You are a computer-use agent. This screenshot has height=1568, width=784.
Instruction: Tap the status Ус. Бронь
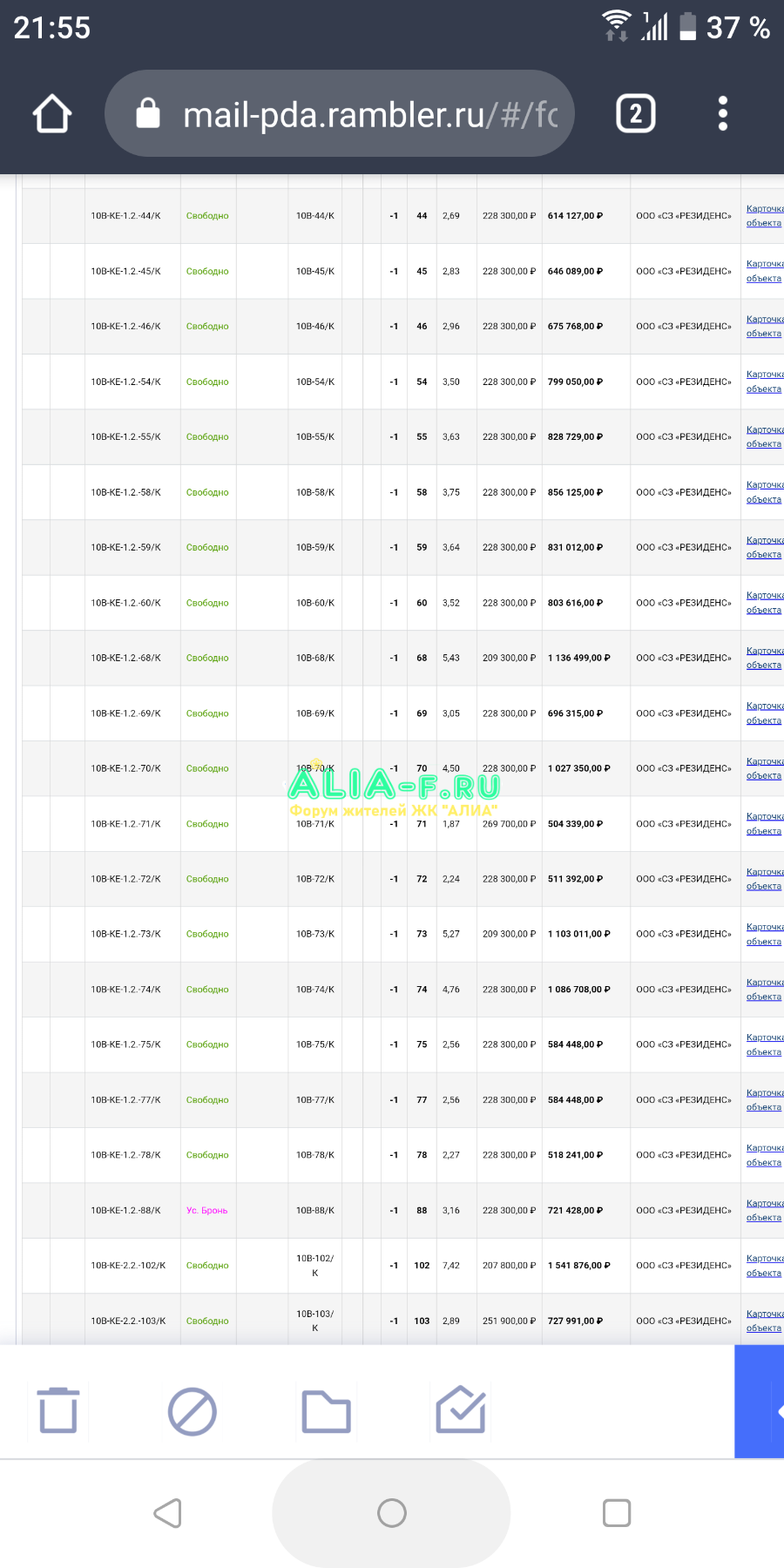207,1211
